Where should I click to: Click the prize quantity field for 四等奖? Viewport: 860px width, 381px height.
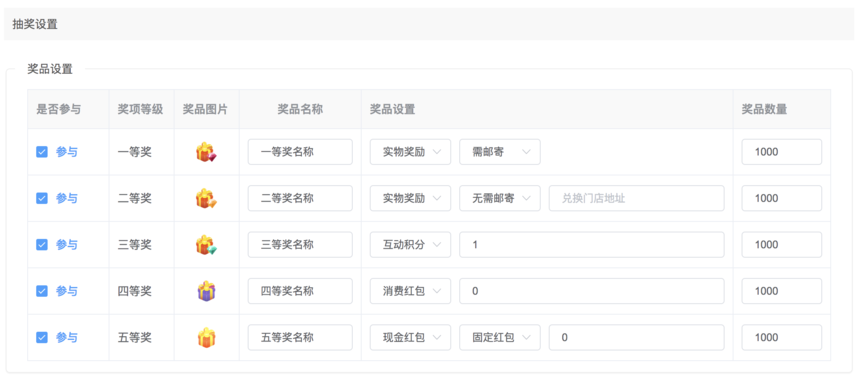tap(782, 291)
